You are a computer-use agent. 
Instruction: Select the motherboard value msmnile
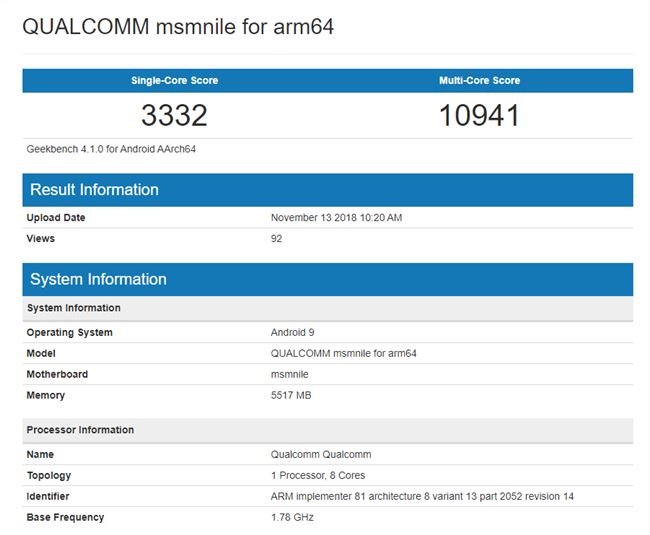point(289,374)
